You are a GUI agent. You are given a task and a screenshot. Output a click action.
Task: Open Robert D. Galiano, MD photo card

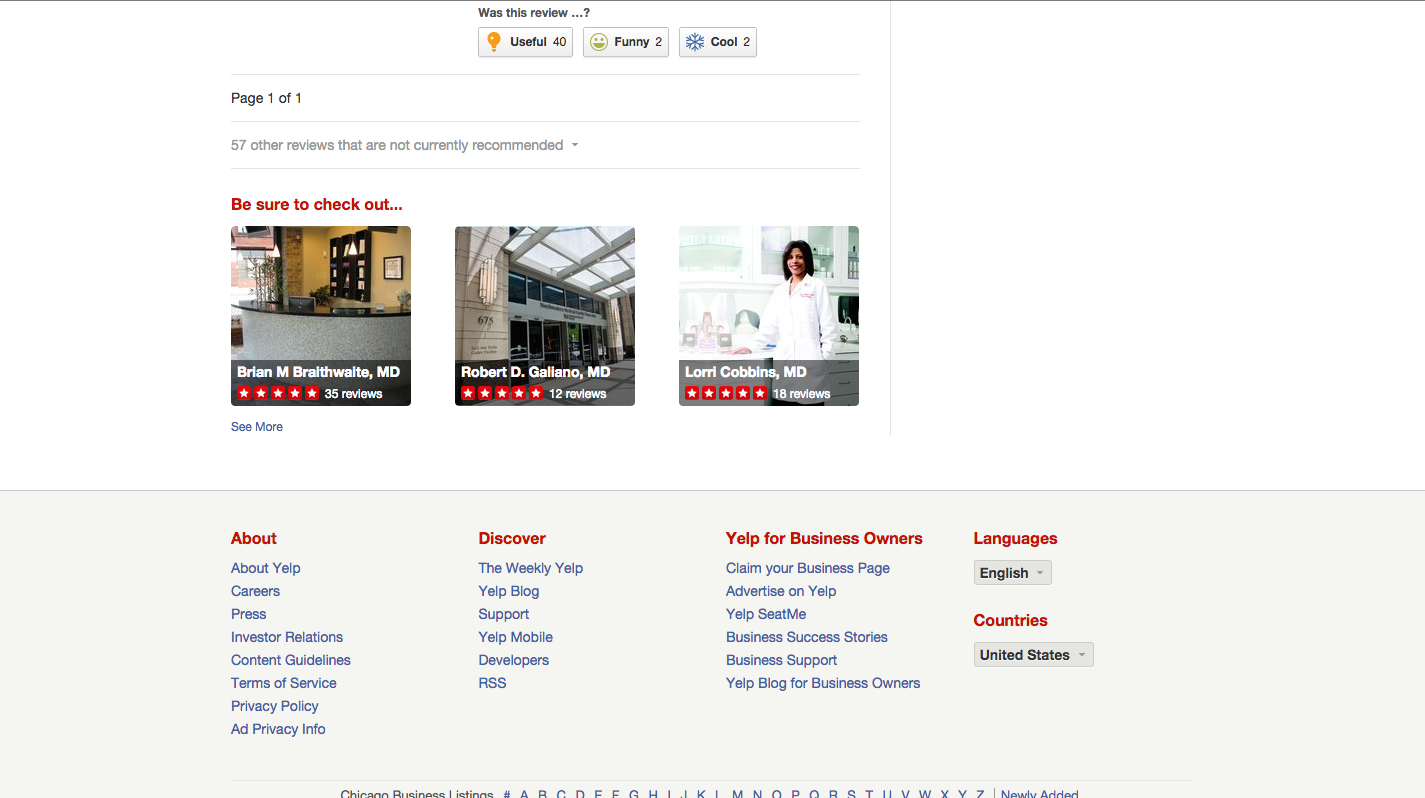click(545, 316)
